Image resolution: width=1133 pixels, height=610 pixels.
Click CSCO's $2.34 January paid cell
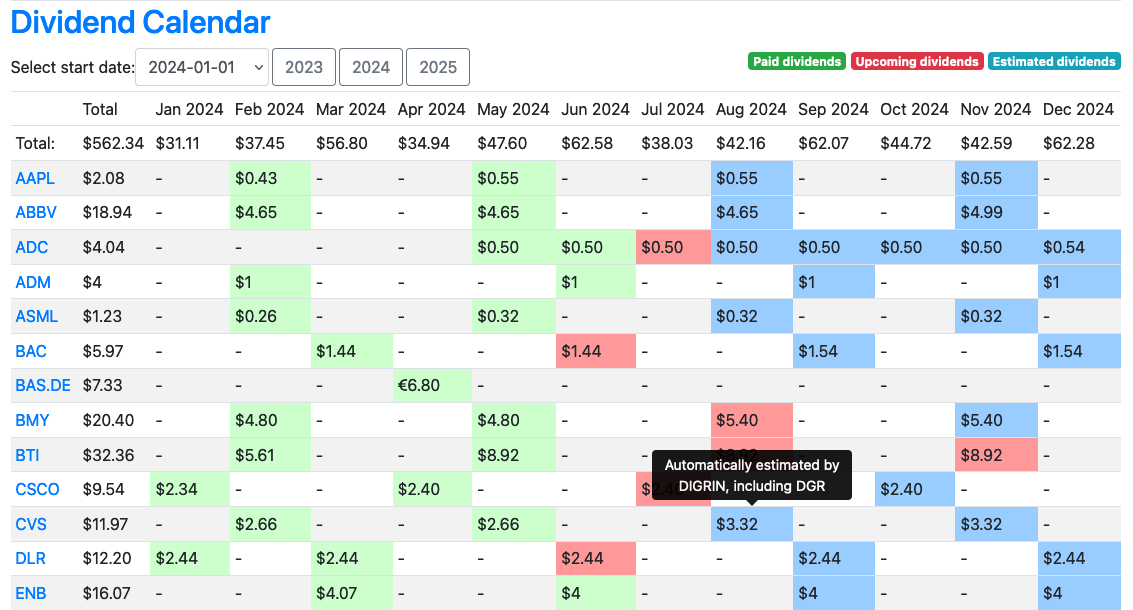click(x=190, y=489)
